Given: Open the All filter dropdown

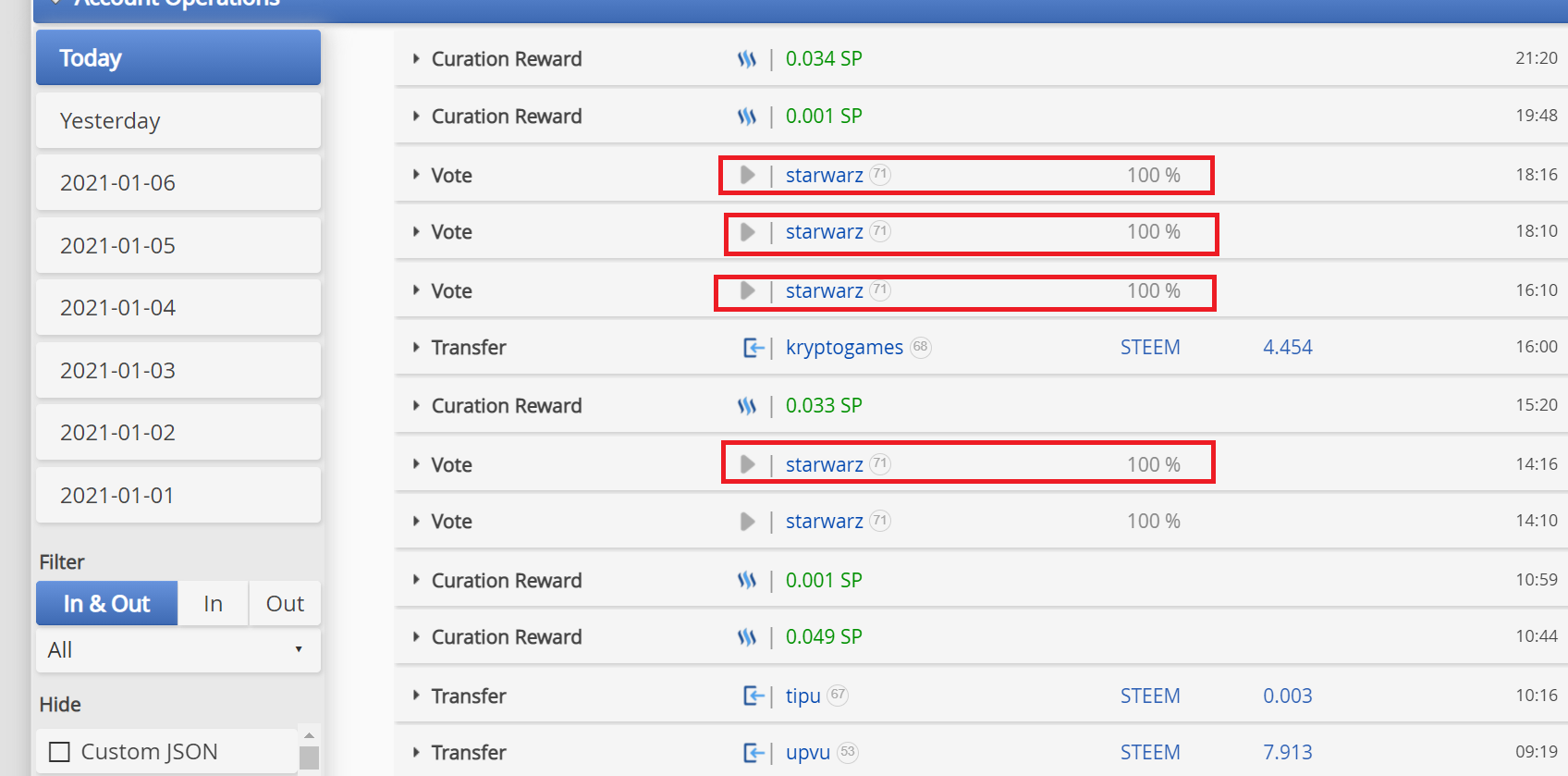Looking at the screenshot, I should (178, 650).
